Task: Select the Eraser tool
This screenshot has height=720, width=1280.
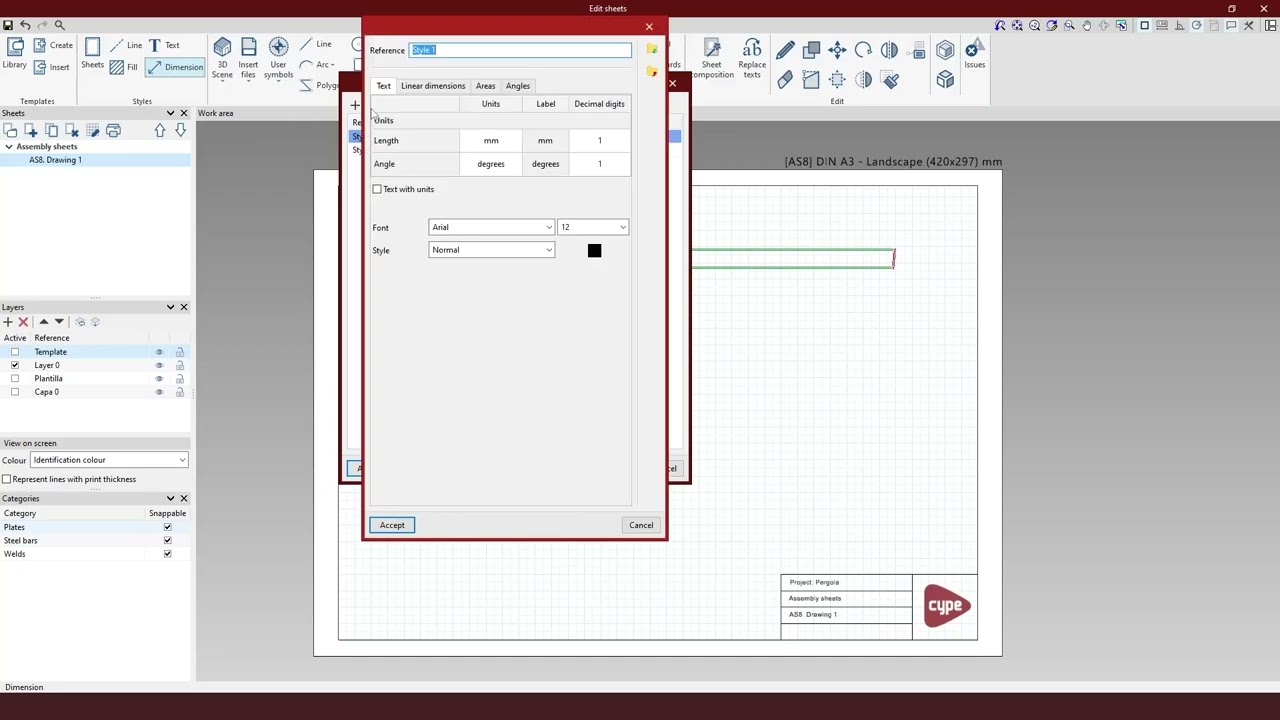Action: [x=785, y=80]
